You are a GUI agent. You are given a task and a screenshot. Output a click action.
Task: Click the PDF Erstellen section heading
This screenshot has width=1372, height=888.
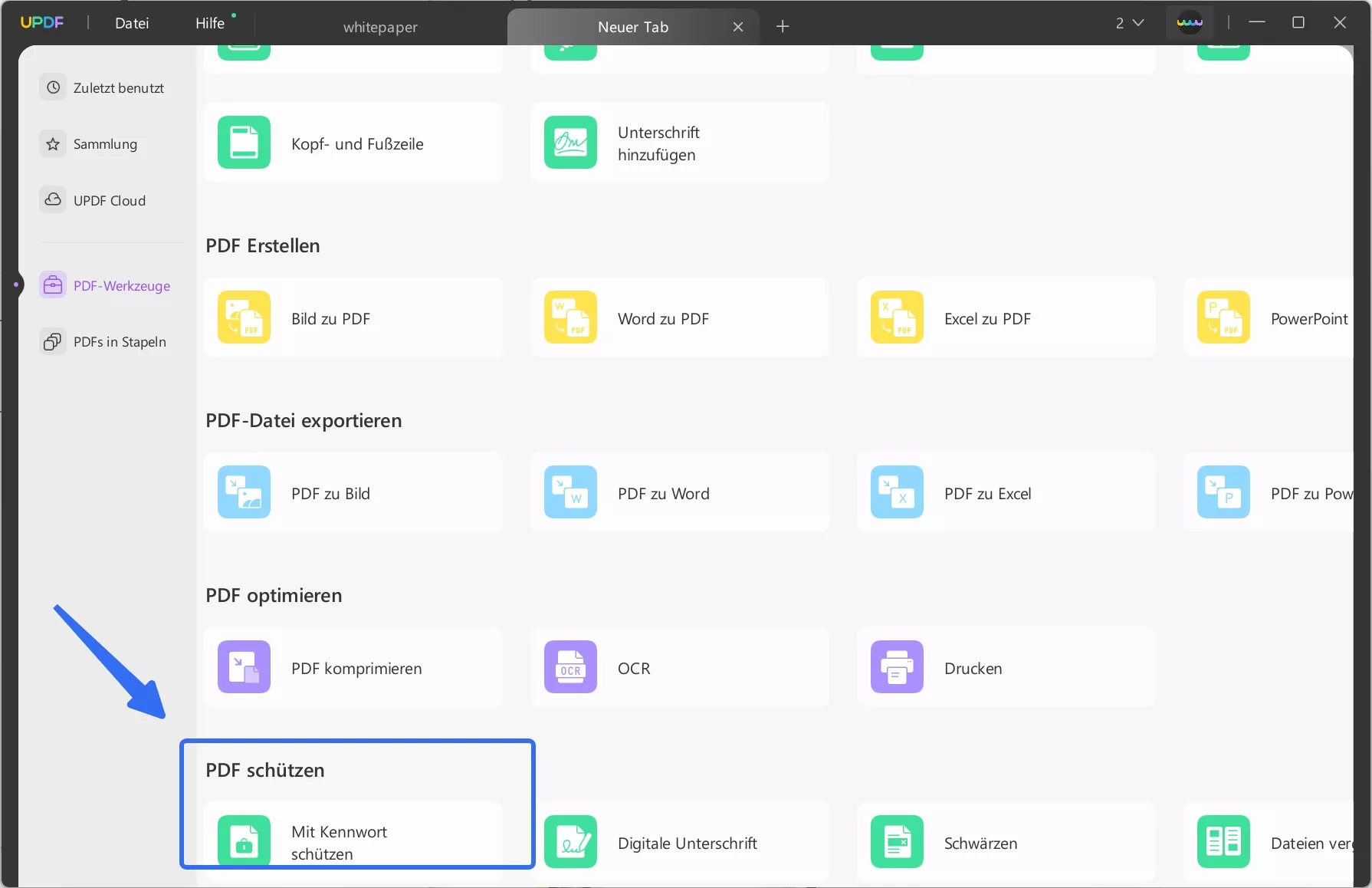(263, 245)
